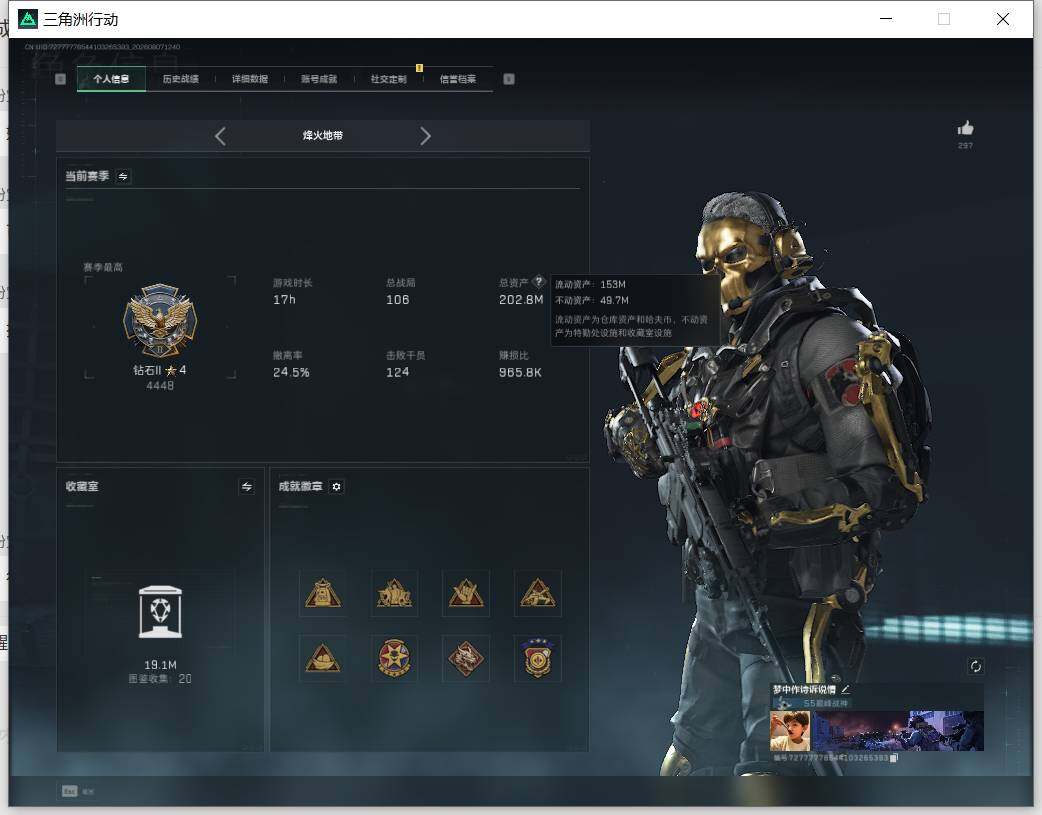Screen dimensions: 1042x815
Task: Switch to the 历史战绩 tab
Action: coord(181,79)
